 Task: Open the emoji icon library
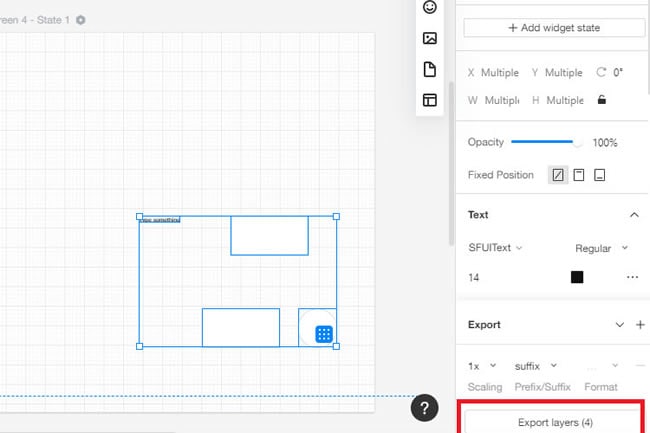point(429,7)
